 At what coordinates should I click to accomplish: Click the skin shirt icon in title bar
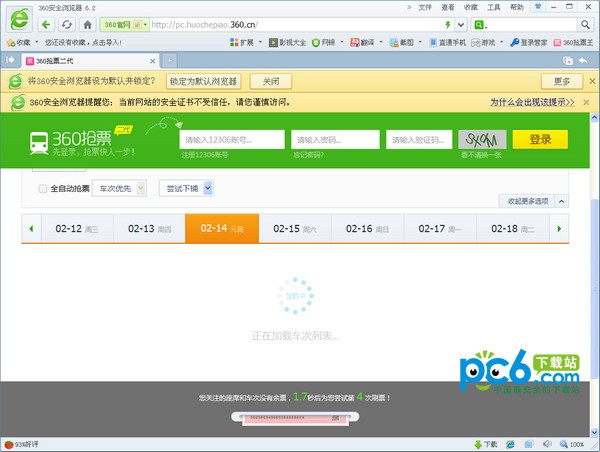coord(538,7)
